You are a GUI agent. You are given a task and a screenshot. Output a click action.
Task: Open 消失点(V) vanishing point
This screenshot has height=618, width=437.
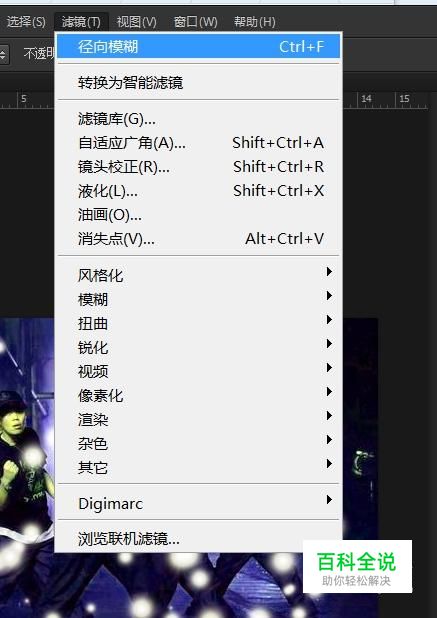click(198, 239)
